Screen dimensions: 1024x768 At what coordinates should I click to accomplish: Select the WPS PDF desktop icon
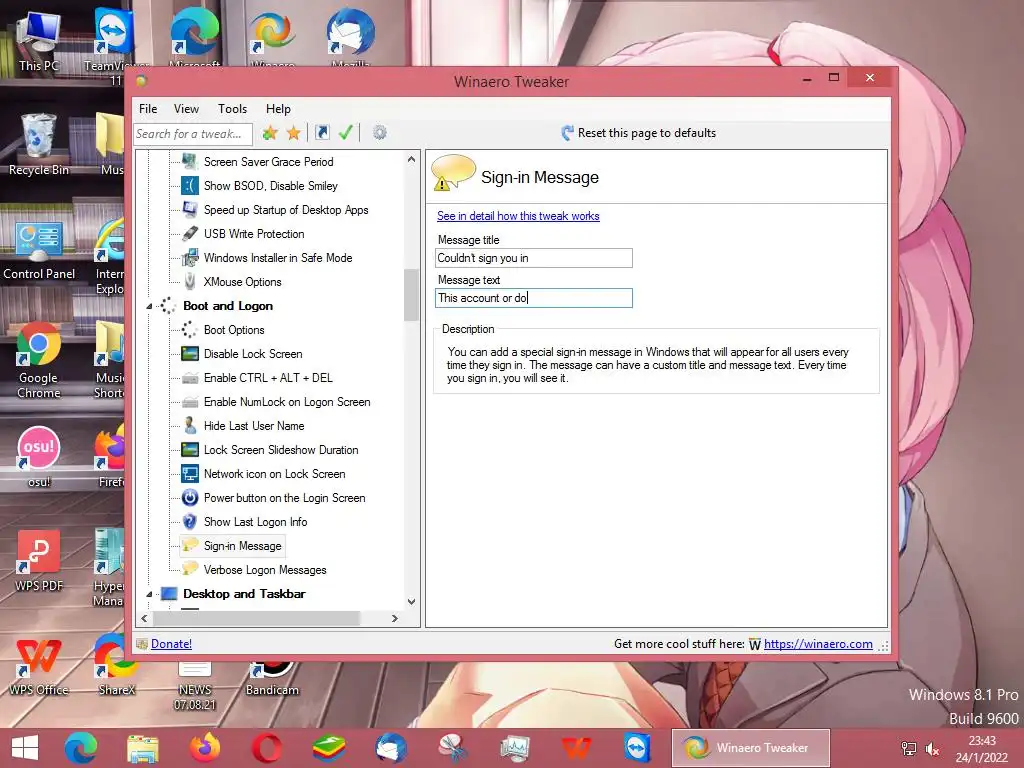(39, 562)
